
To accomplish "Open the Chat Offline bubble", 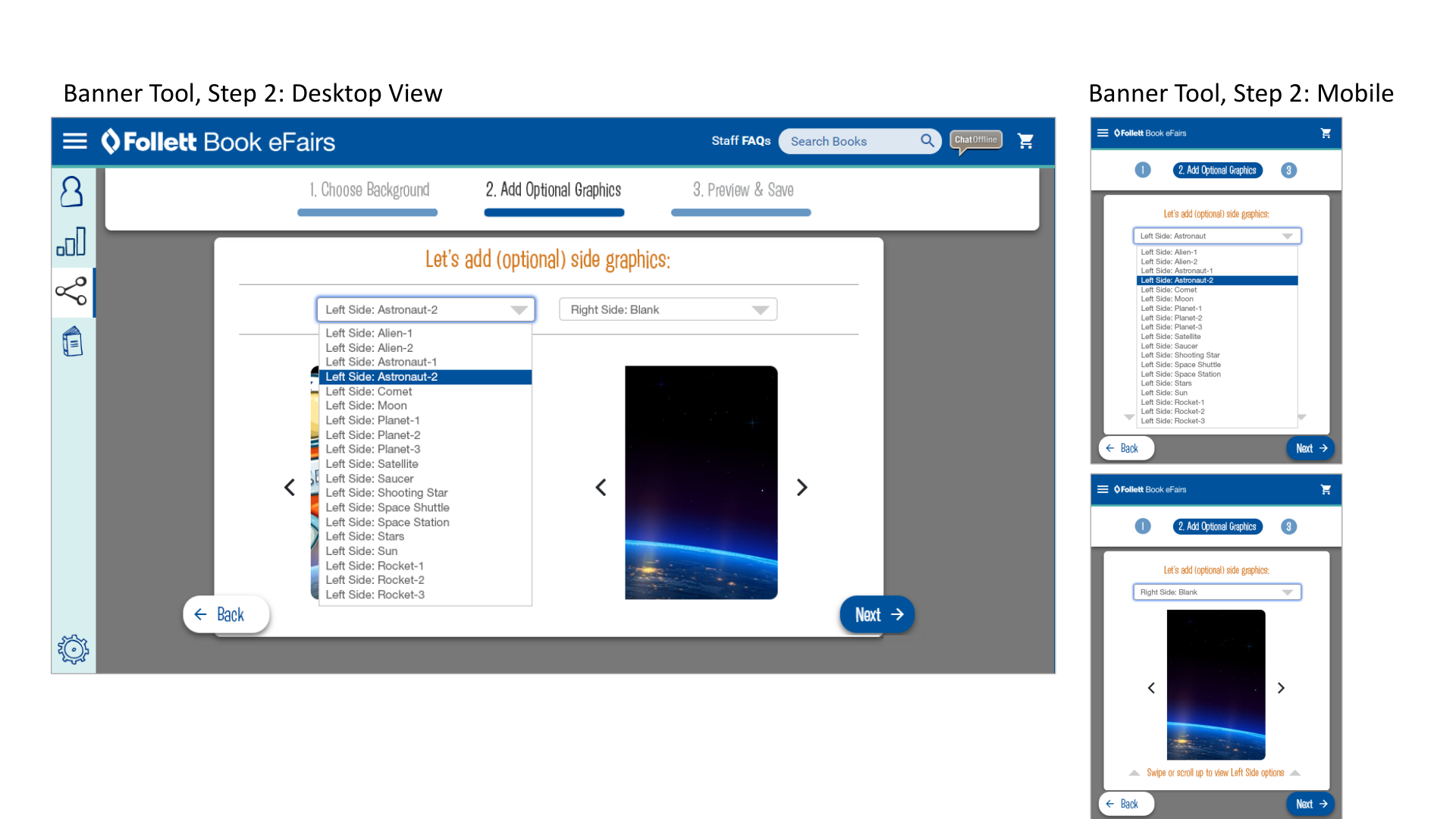I will click(x=976, y=140).
